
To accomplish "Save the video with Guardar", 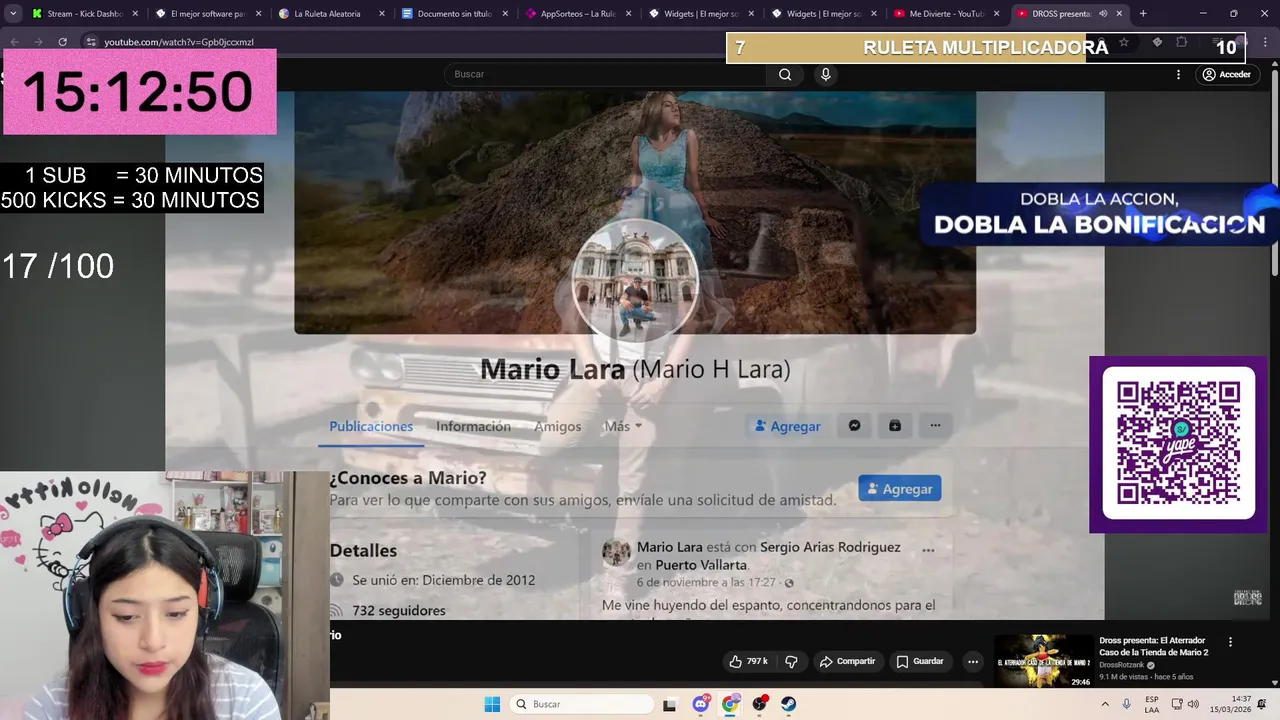I will [x=920, y=661].
